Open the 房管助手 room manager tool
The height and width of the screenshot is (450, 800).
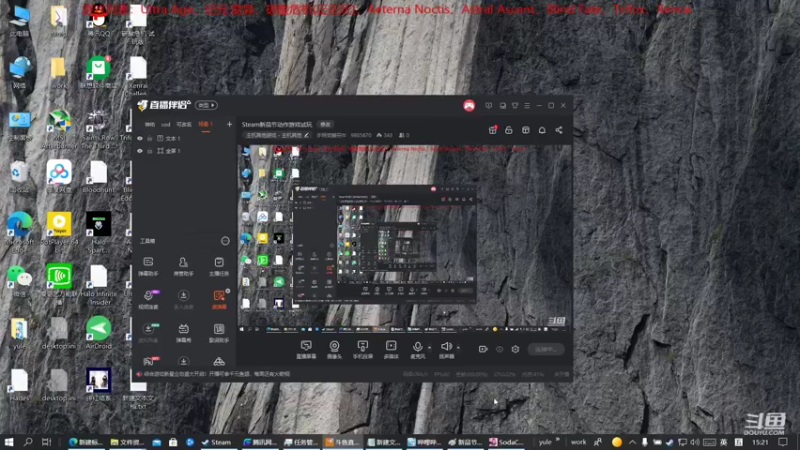[x=183, y=266]
